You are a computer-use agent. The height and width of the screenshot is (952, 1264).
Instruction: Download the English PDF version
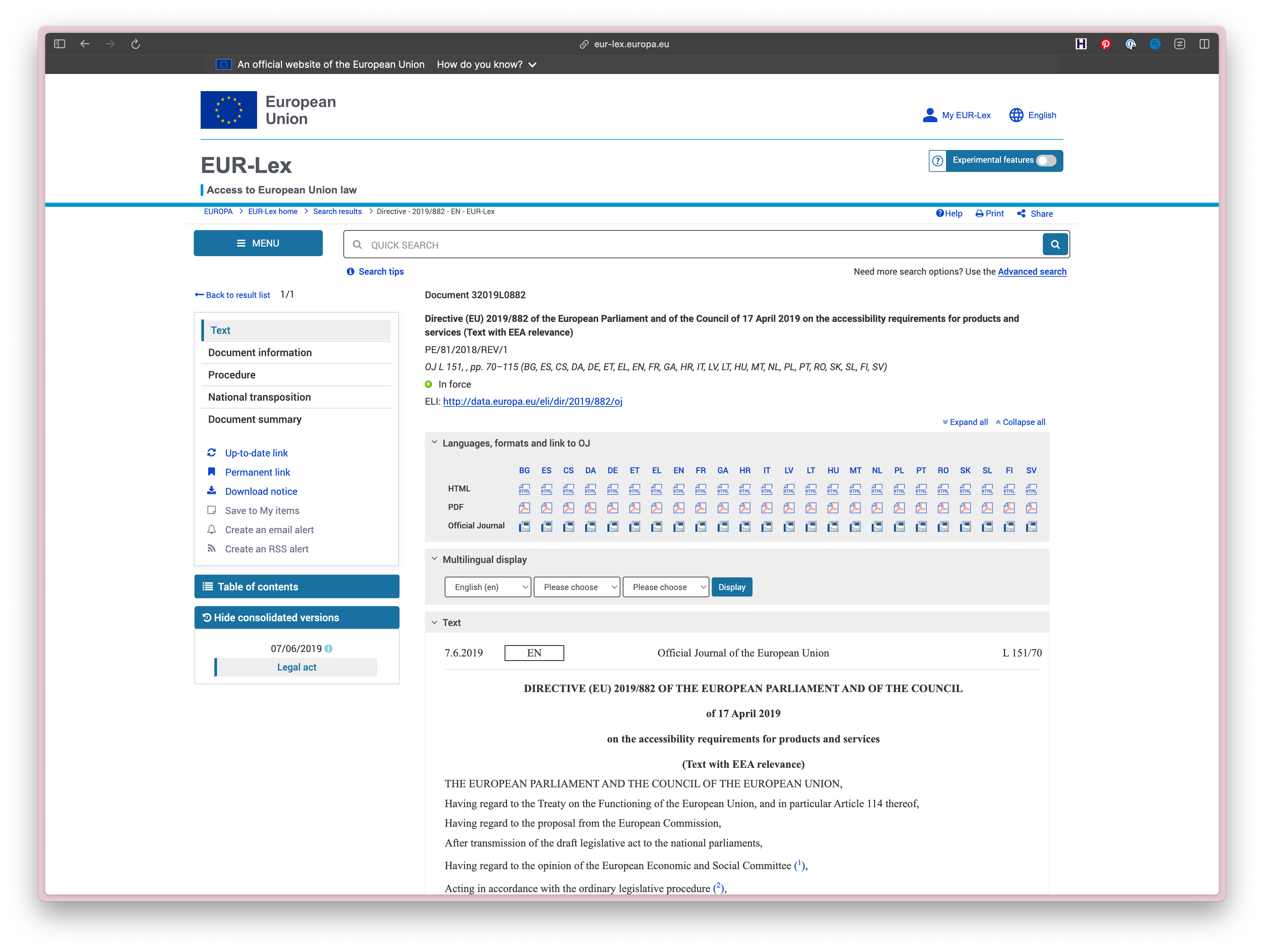(679, 508)
